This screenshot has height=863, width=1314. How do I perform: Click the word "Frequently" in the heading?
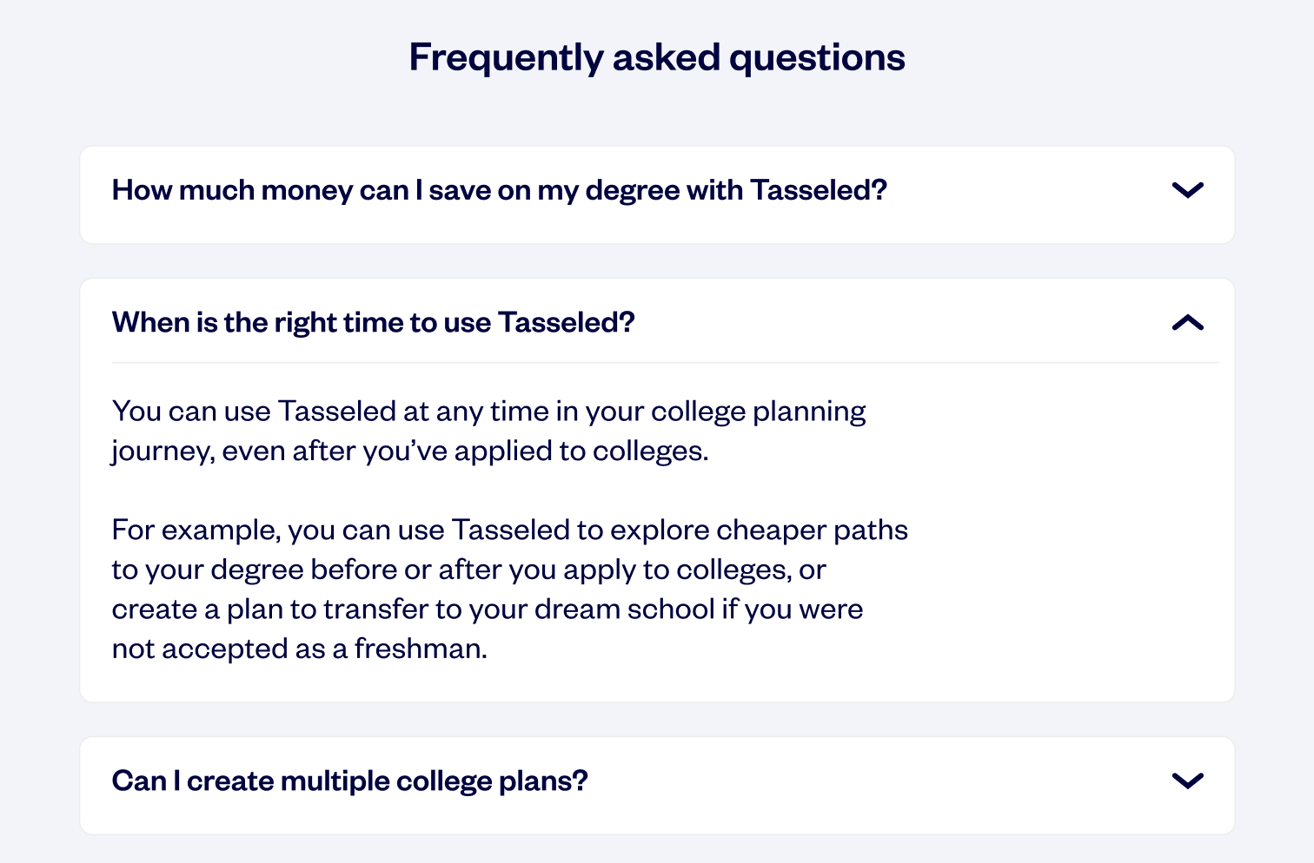pyautogui.click(x=506, y=57)
